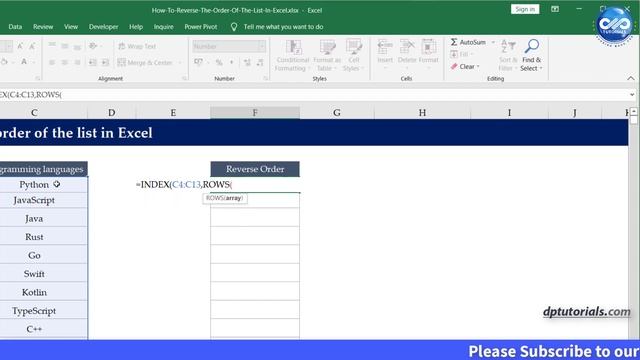Click the Ribbon Display Options icon
Viewport: 640px width, 360px height.
pos(555,9)
